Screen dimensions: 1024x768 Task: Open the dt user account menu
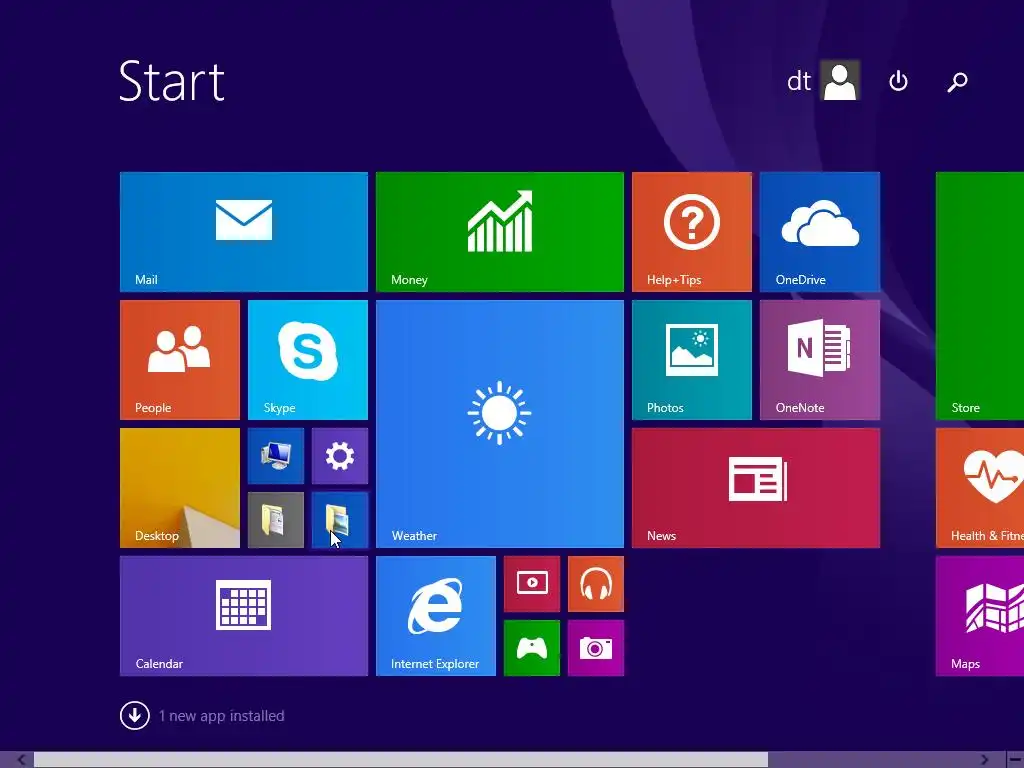pyautogui.click(x=823, y=81)
